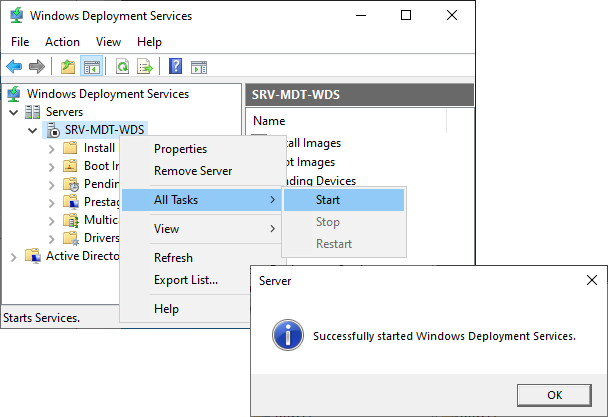Click the Forward arrow toolbar icon

[37, 66]
